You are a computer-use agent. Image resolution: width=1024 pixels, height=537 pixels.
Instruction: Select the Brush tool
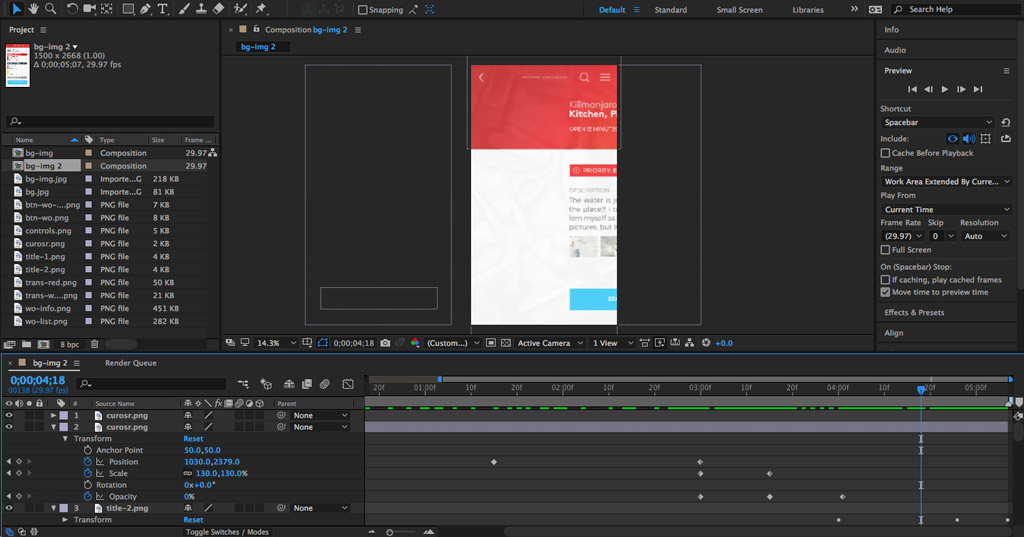point(184,9)
